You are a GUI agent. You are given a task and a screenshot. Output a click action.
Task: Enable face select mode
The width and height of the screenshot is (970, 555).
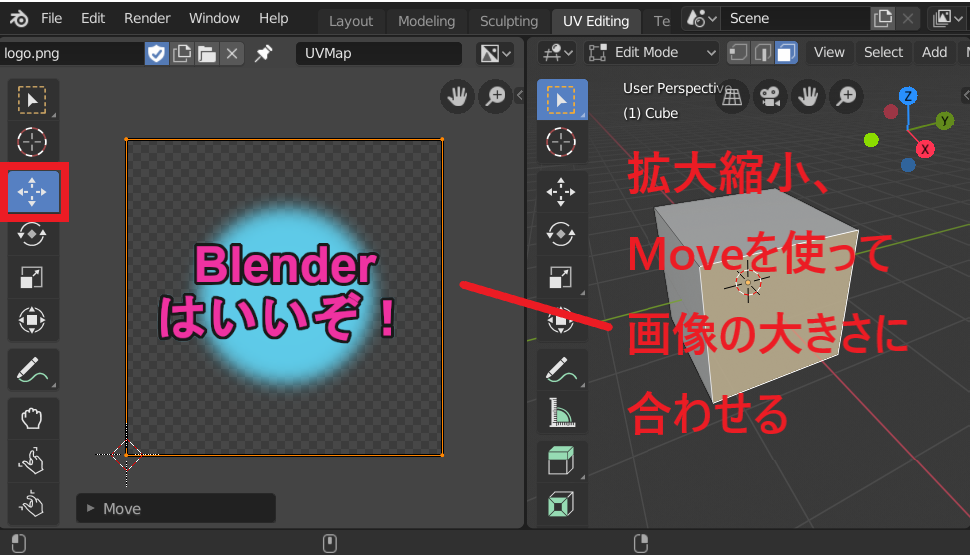pos(786,53)
